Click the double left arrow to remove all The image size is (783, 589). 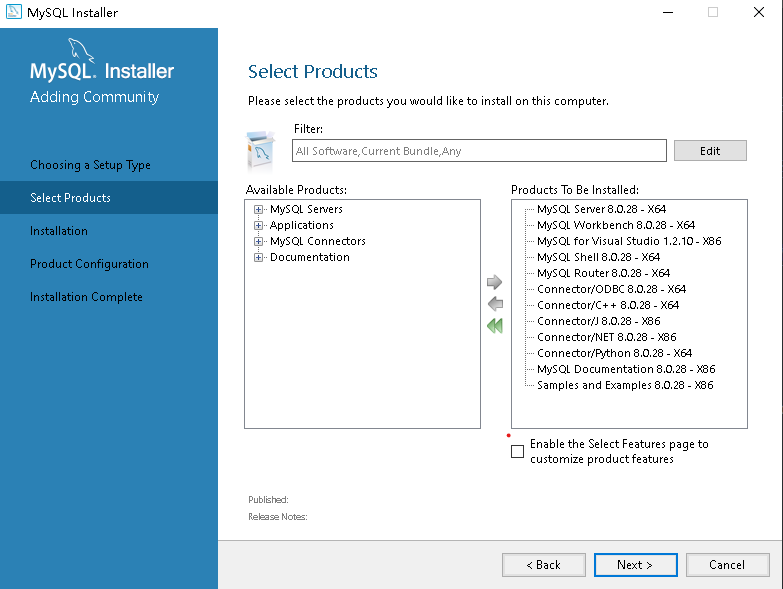pos(494,326)
